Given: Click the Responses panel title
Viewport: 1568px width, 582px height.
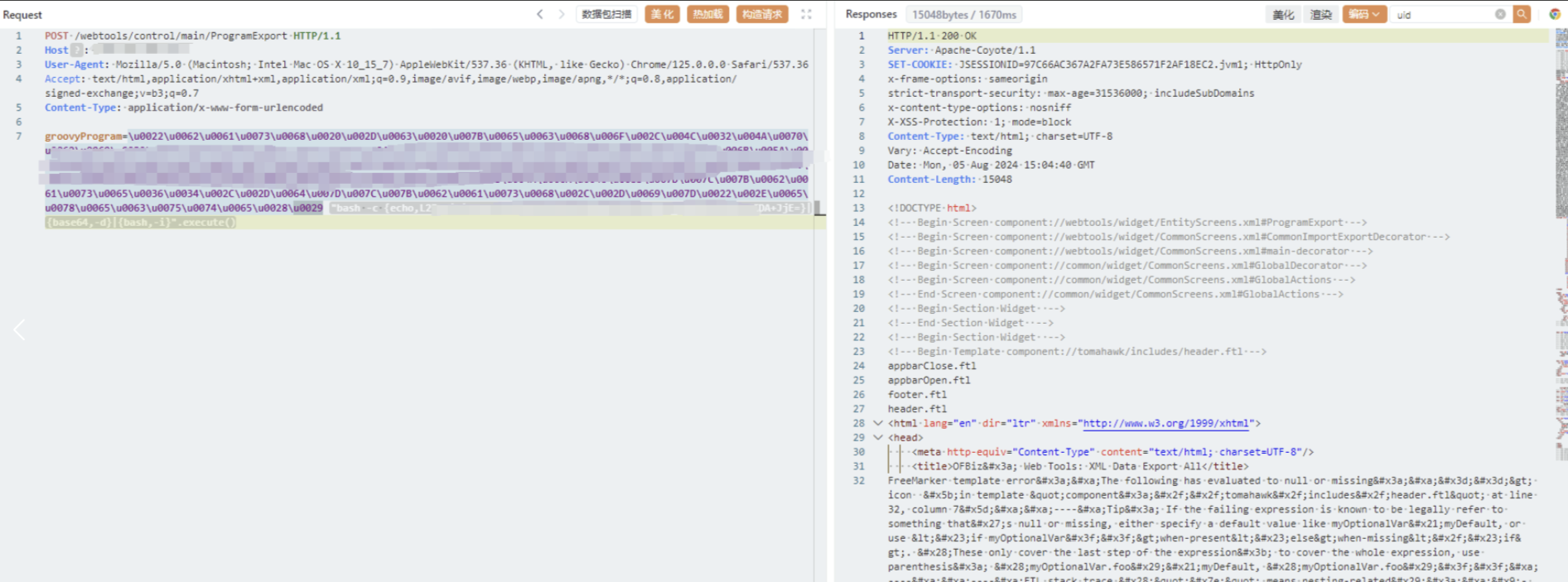Looking at the screenshot, I should (871, 14).
